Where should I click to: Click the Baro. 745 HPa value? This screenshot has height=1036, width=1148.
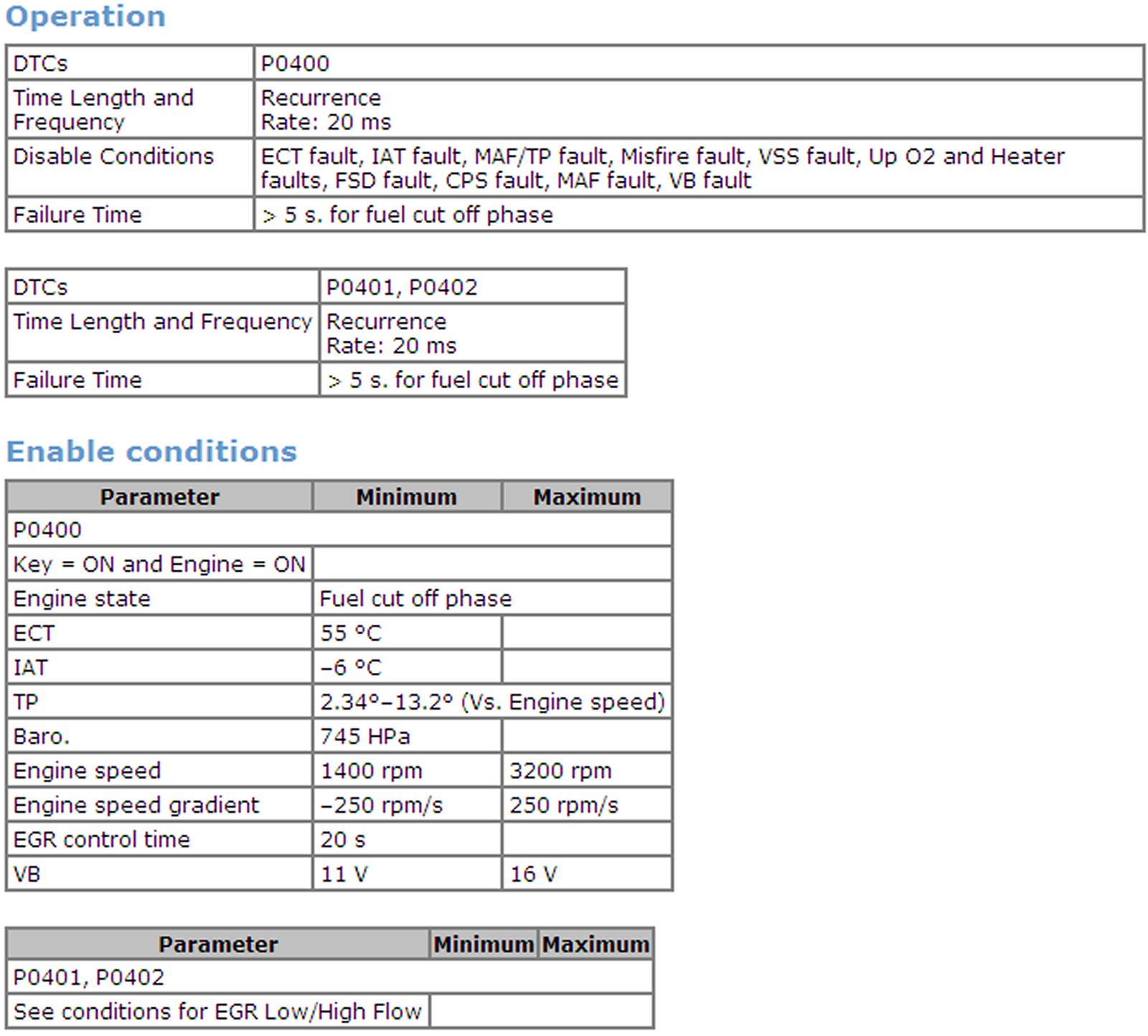365,736
